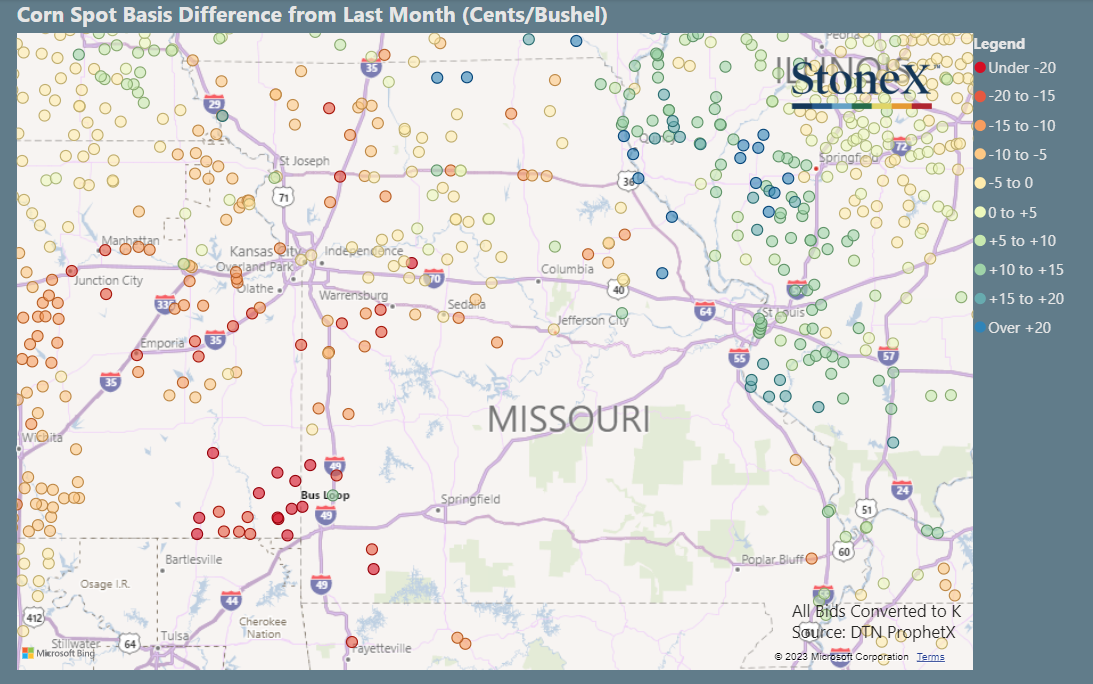1093x684 pixels.
Task: Click the Interstate 35 shield near Wichita
Action: tap(111, 381)
